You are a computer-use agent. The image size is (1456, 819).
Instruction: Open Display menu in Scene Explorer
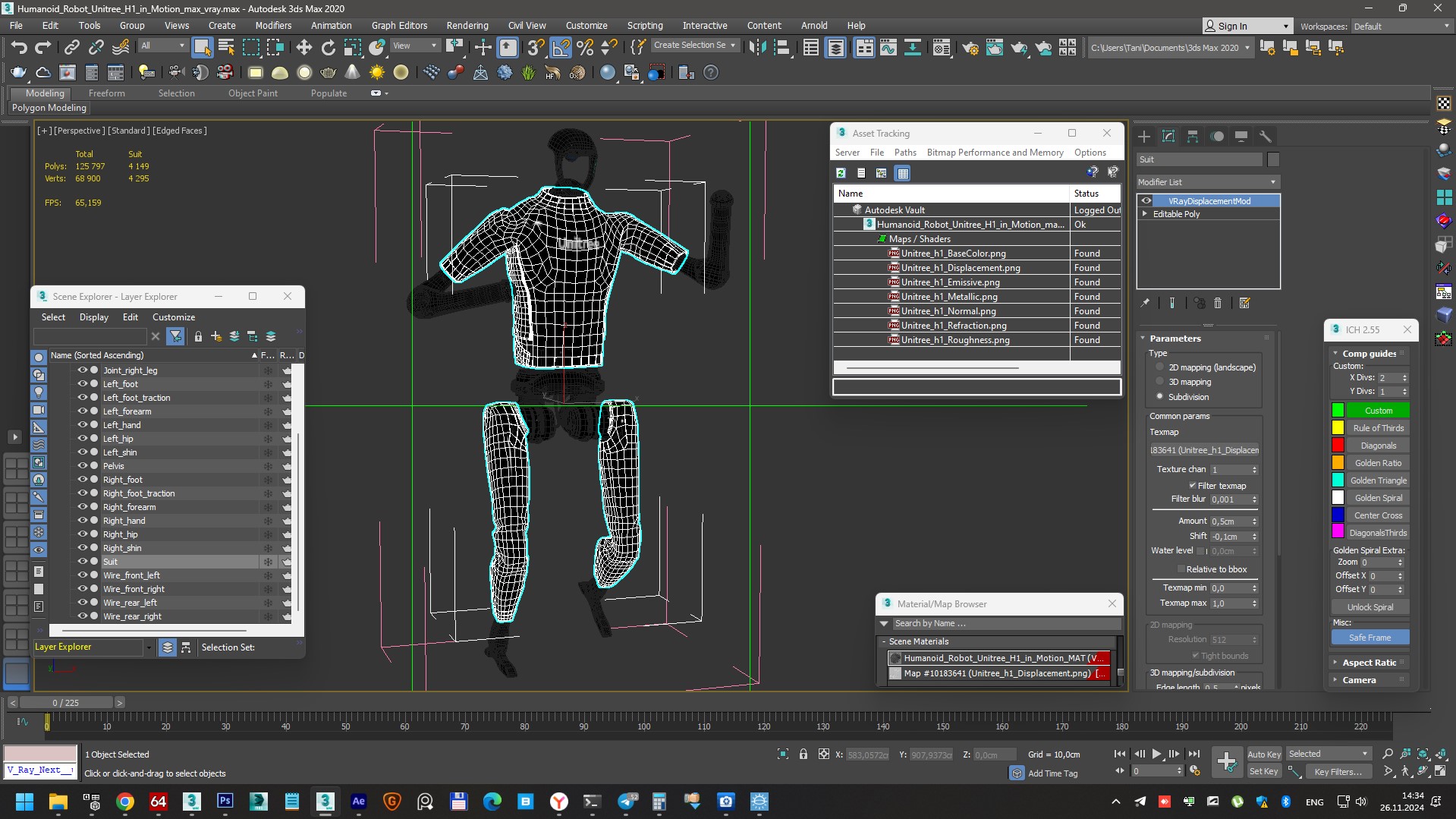94,317
